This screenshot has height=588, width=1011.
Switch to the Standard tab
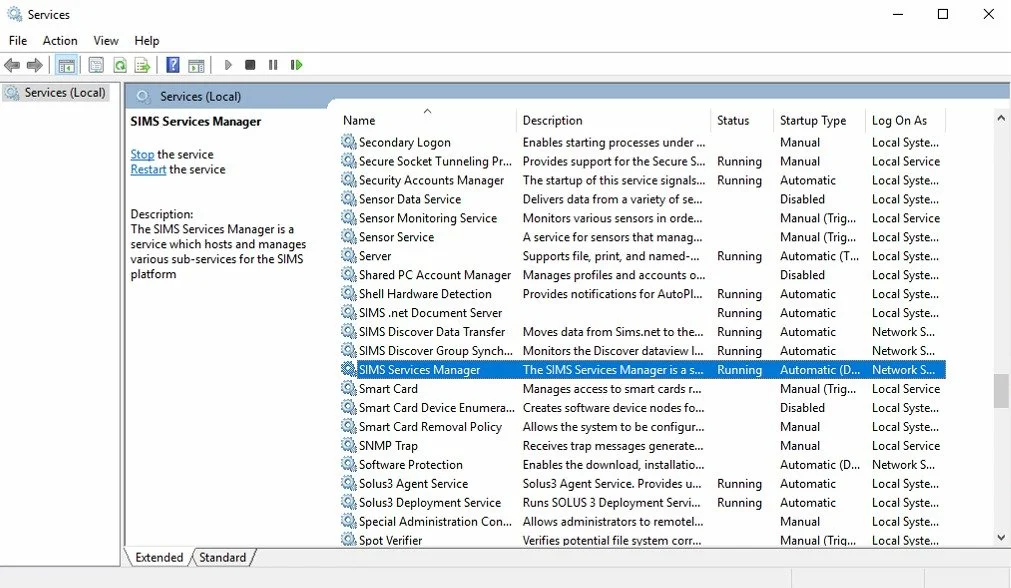(222, 558)
